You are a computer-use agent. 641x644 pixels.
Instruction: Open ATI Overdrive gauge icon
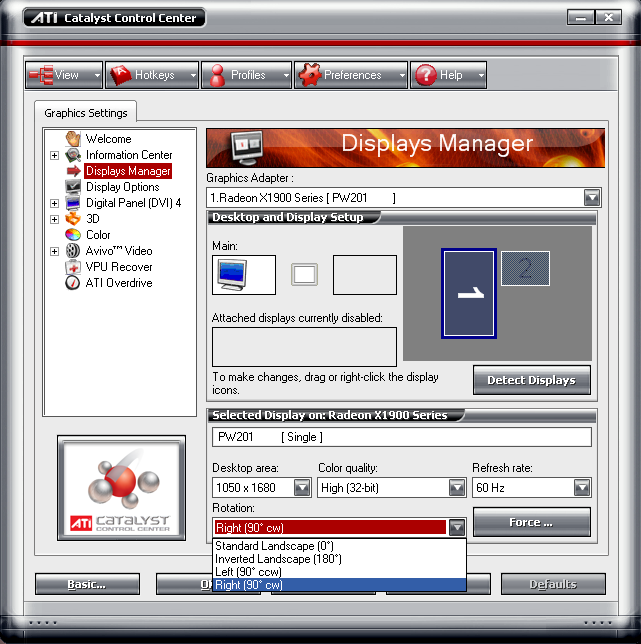(73, 283)
